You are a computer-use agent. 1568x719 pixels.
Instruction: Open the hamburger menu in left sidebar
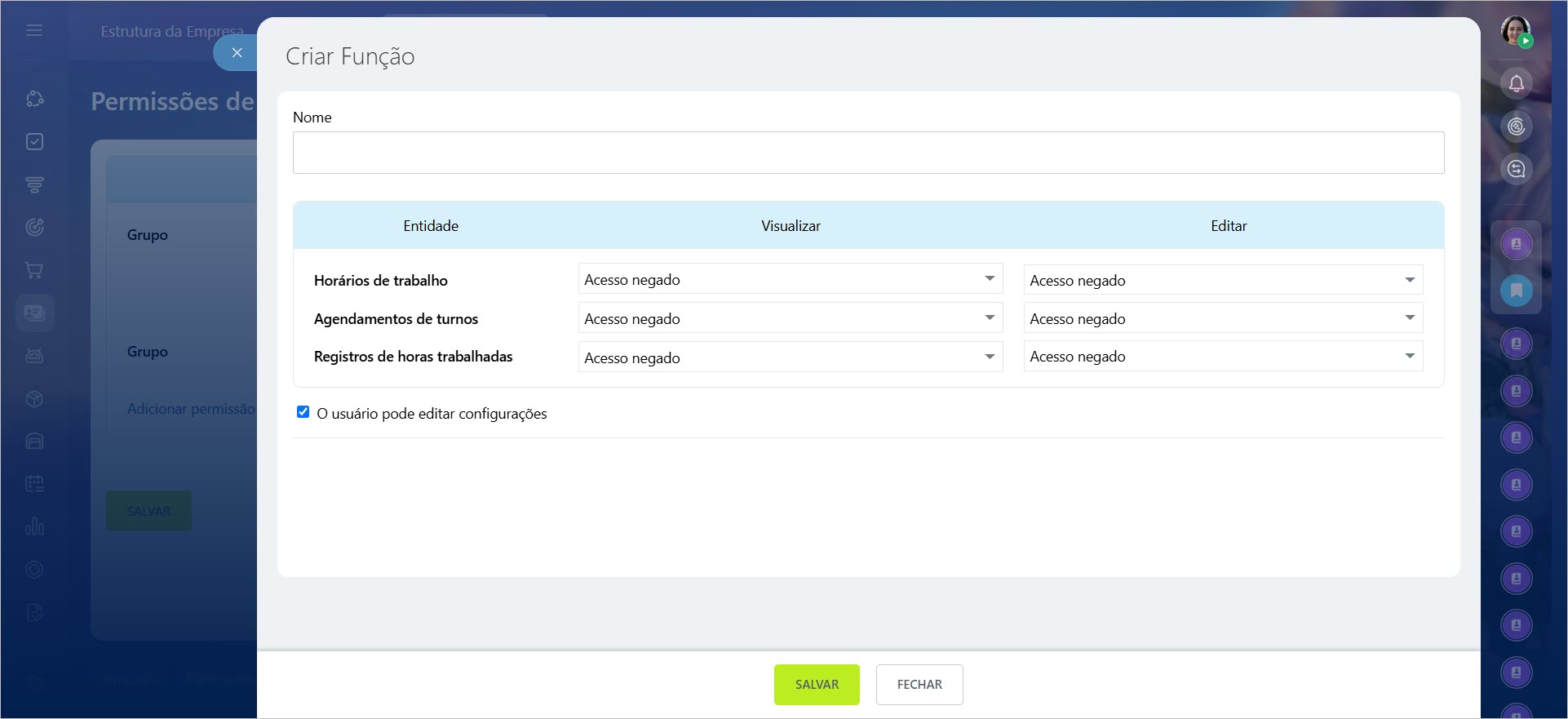point(34,30)
